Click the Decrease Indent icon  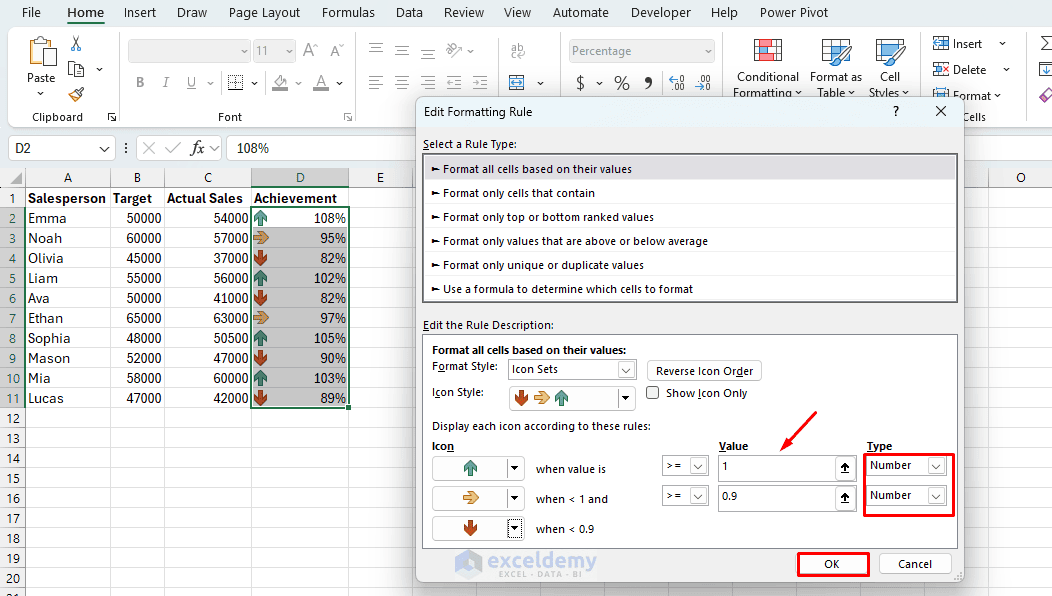pyautogui.click(x=454, y=83)
